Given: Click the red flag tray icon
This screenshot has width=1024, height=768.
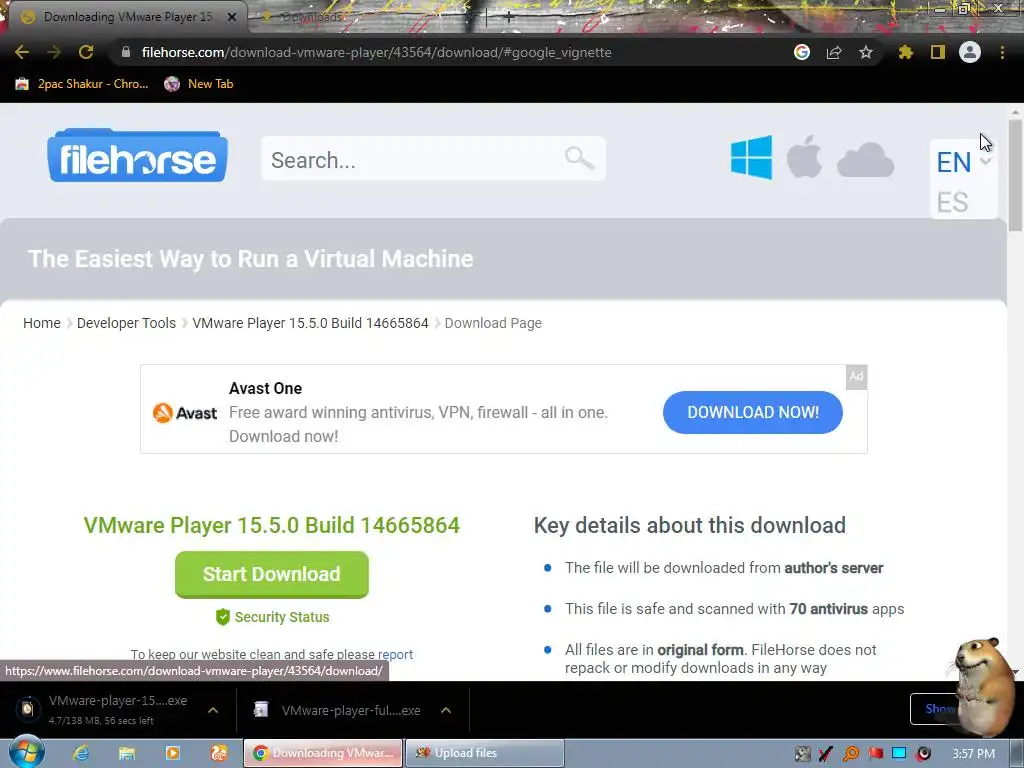Looking at the screenshot, I should click(x=875, y=754).
